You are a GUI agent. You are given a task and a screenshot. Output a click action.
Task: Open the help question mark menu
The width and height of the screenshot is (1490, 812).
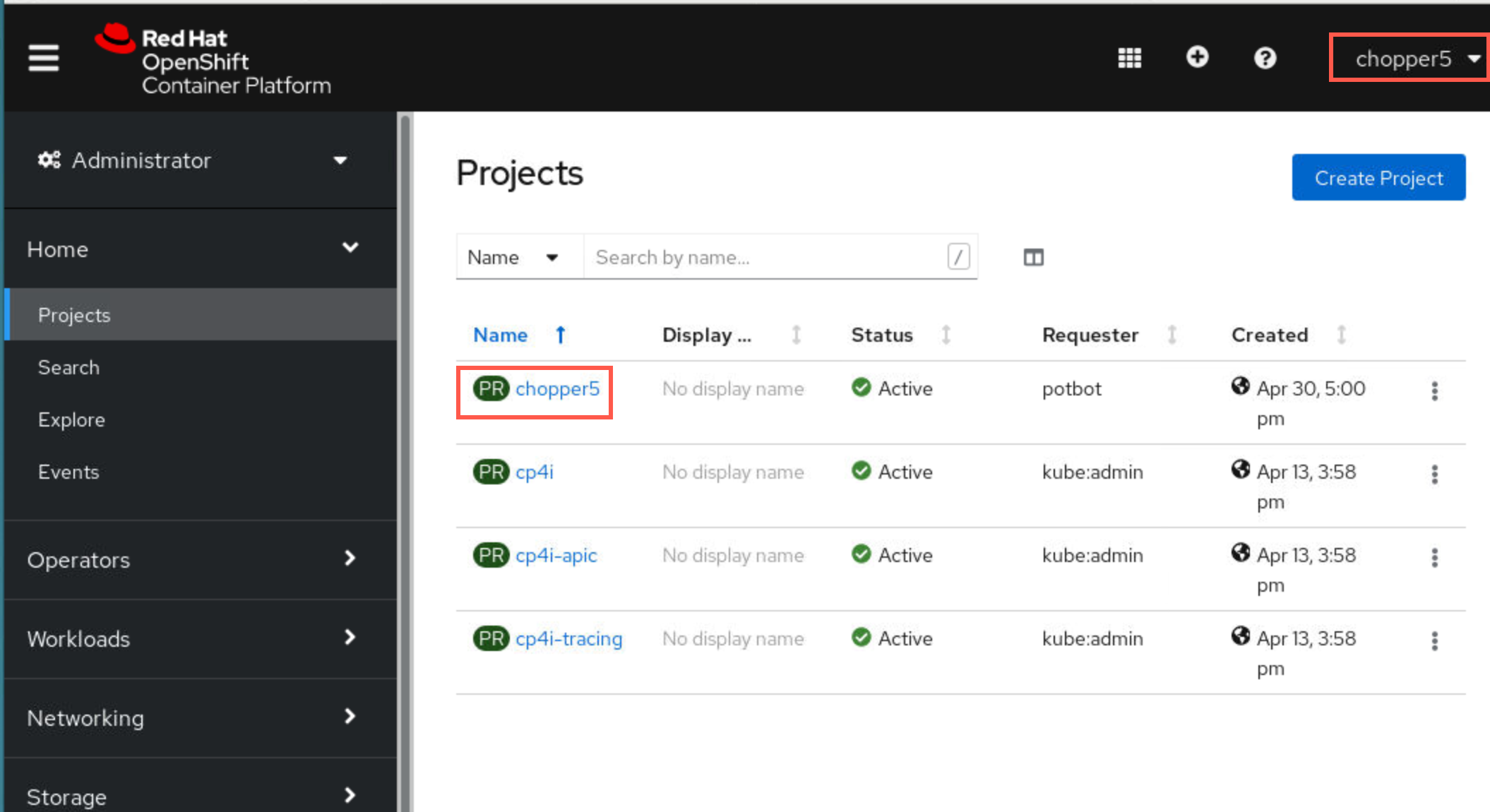1265,58
